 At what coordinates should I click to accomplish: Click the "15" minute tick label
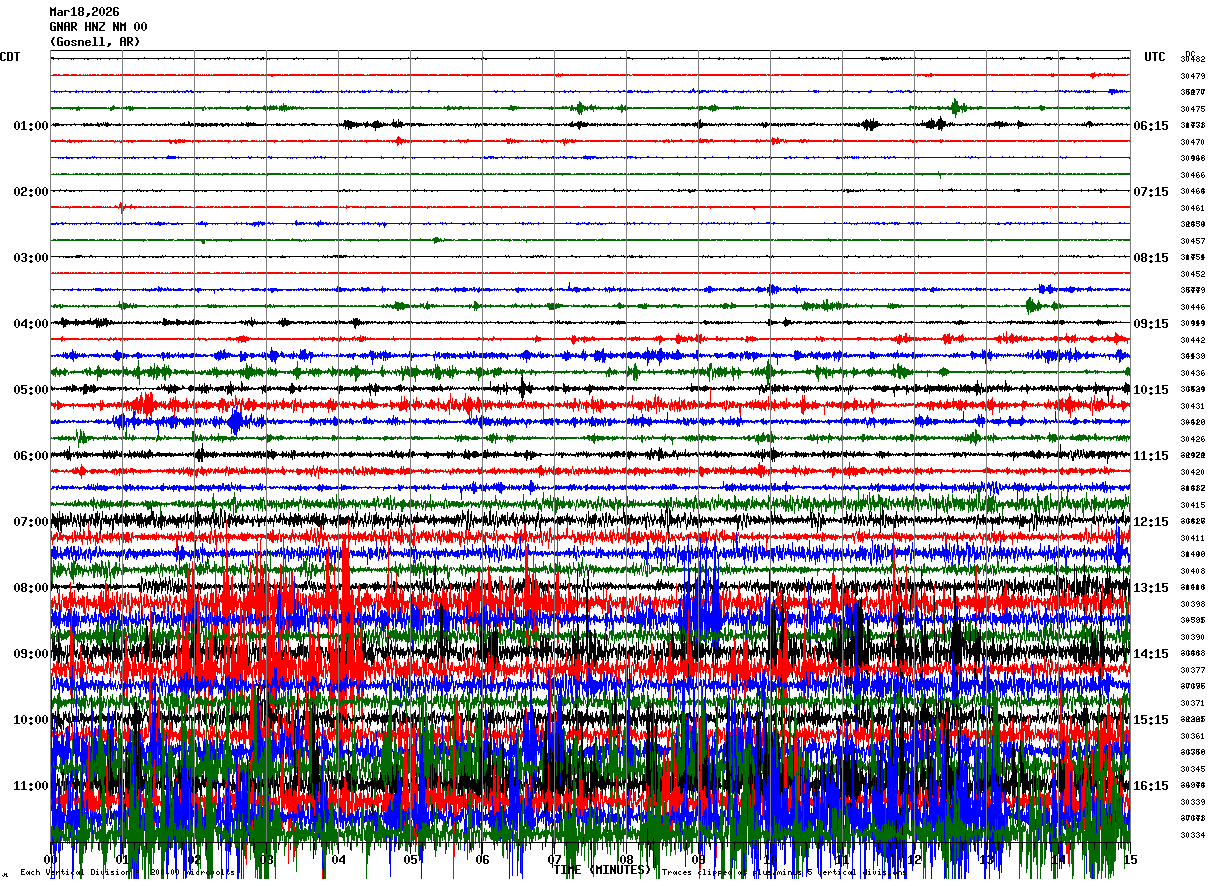click(x=1130, y=860)
